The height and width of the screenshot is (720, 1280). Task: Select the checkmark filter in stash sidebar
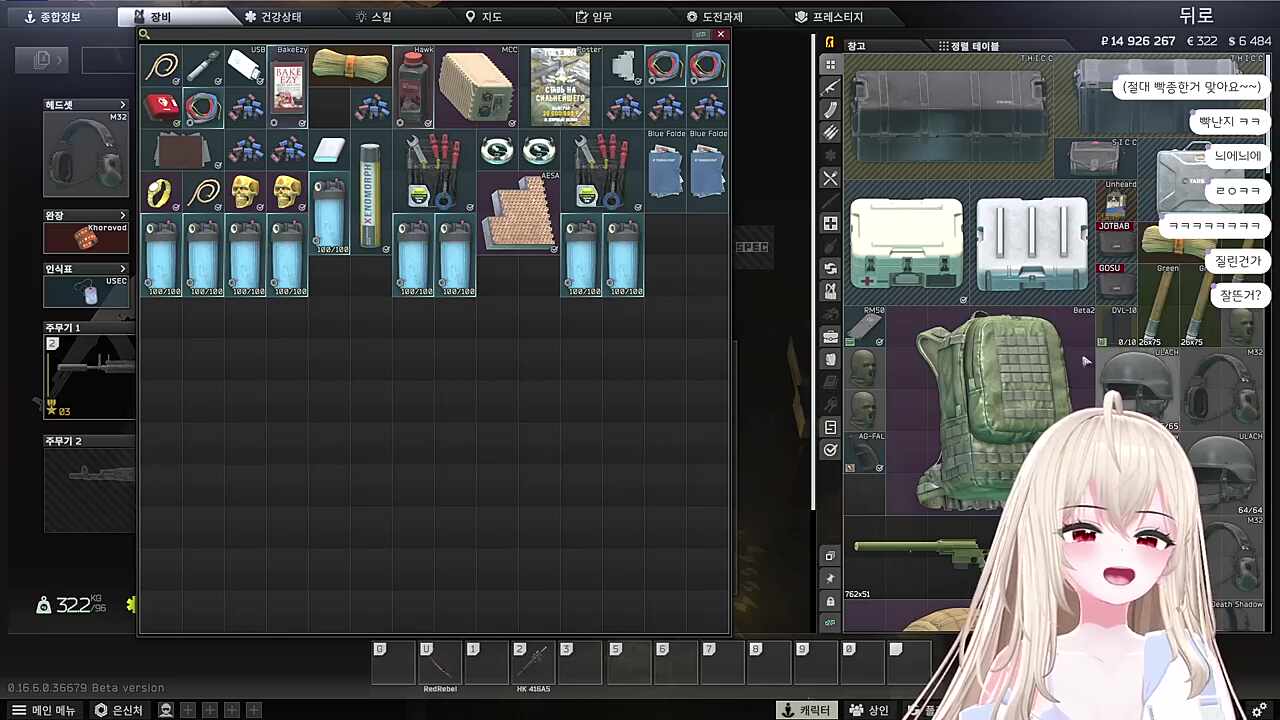[x=830, y=450]
